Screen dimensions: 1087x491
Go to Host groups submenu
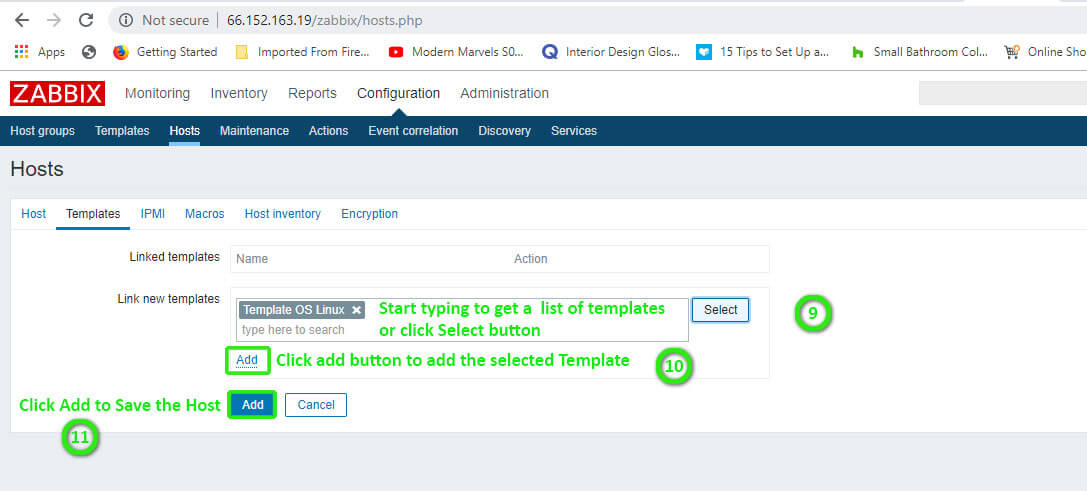pos(42,131)
